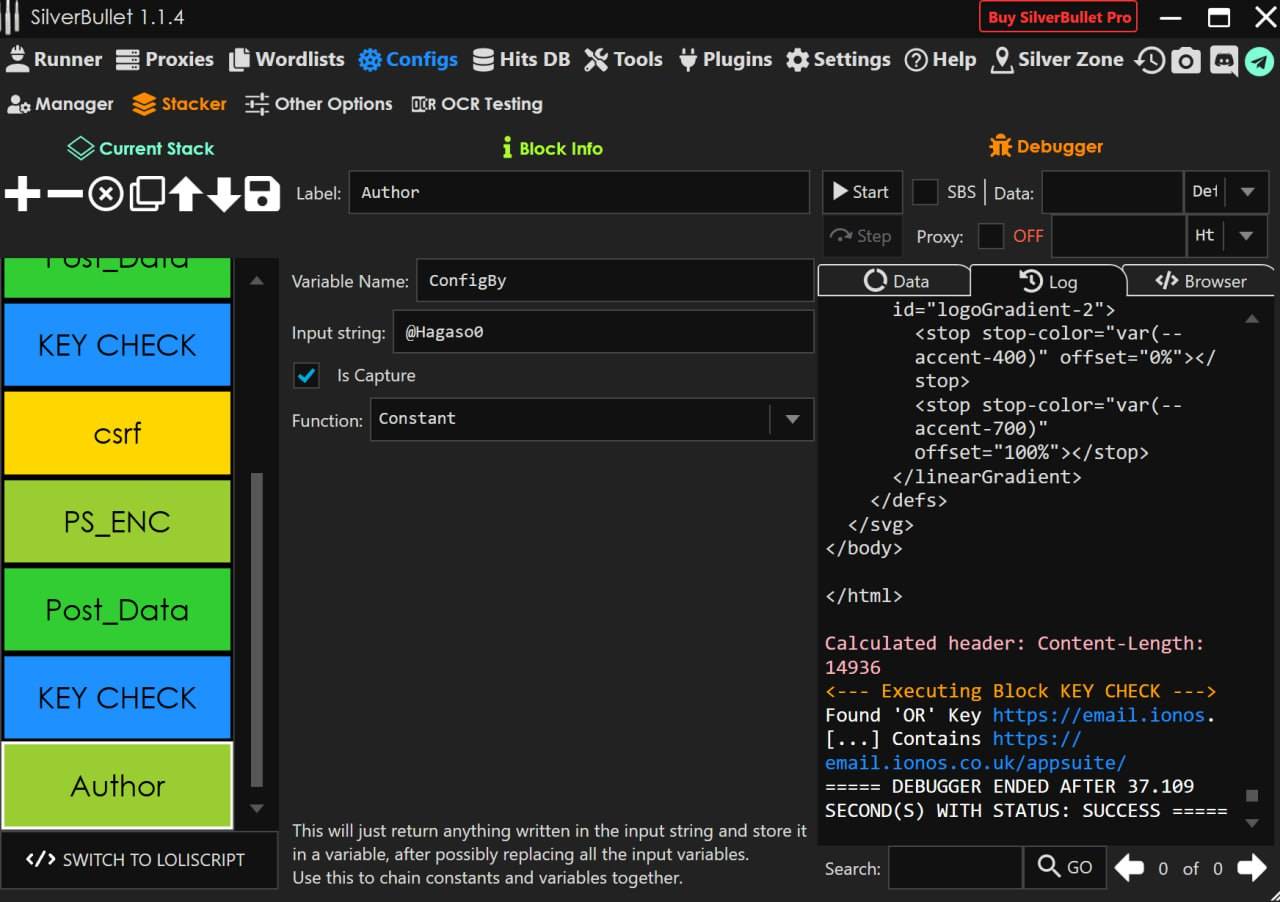1280x902 pixels.
Task: Open the proxy type dropdown
Action: 1247,236
